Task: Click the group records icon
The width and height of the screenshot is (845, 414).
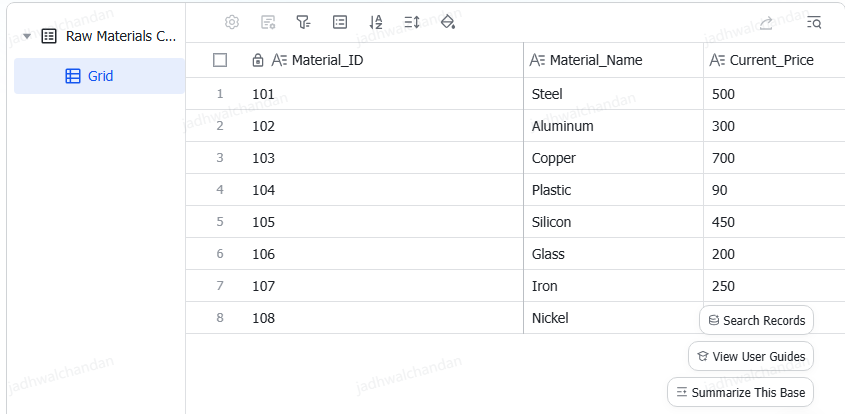Action: pyautogui.click(x=340, y=22)
